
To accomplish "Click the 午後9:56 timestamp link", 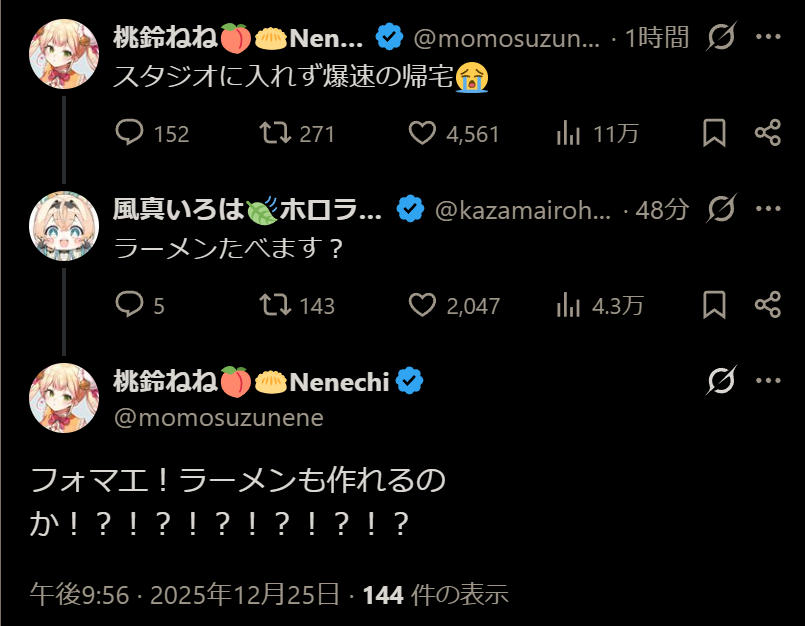I will pos(80,596).
